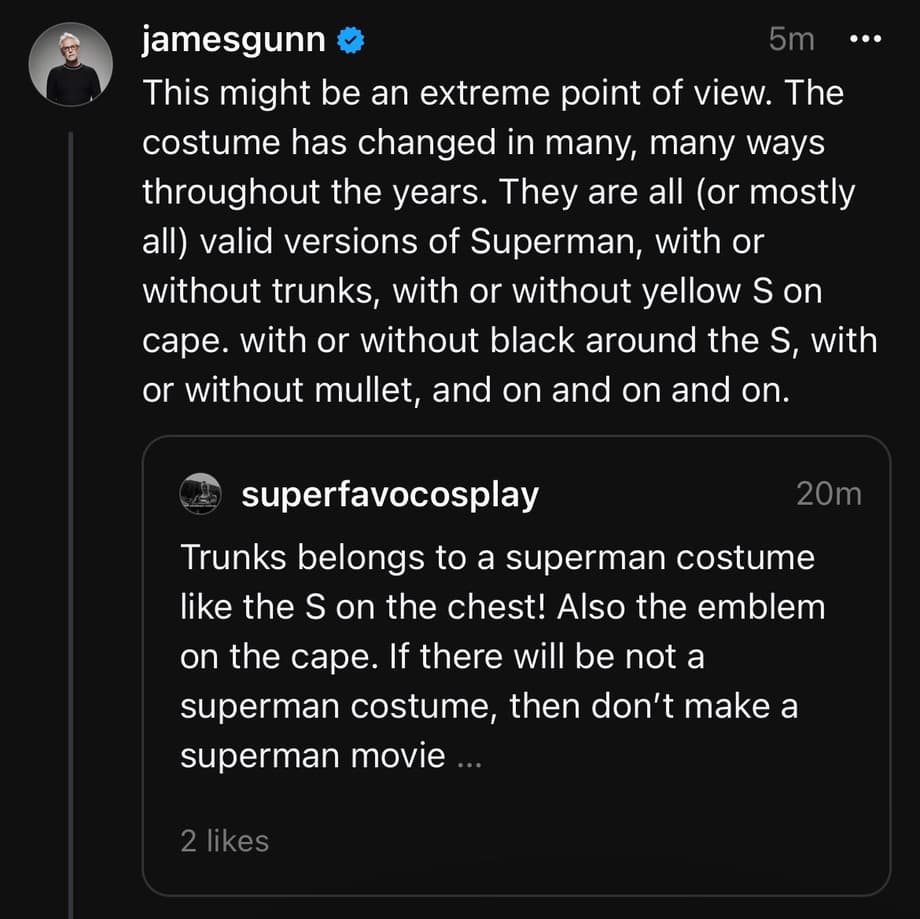Tap the quoted words "superman movie"
The width and height of the screenshot is (920, 919).
(x=312, y=755)
